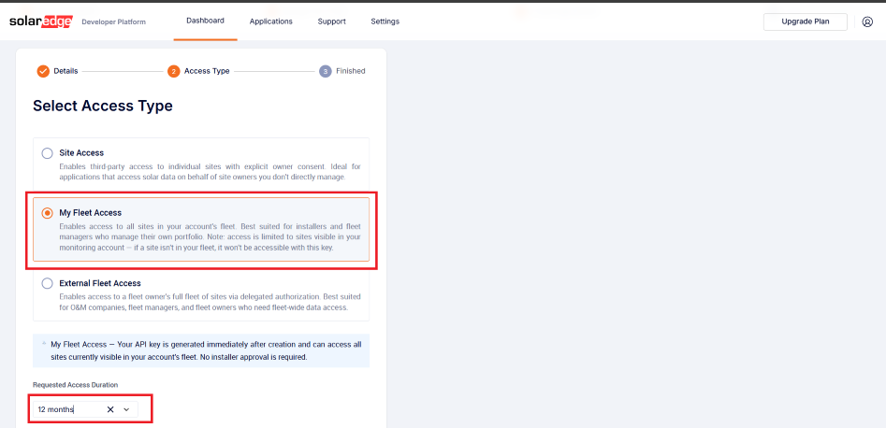
Task: Select the Site Access radio button
Action: coord(47,153)
